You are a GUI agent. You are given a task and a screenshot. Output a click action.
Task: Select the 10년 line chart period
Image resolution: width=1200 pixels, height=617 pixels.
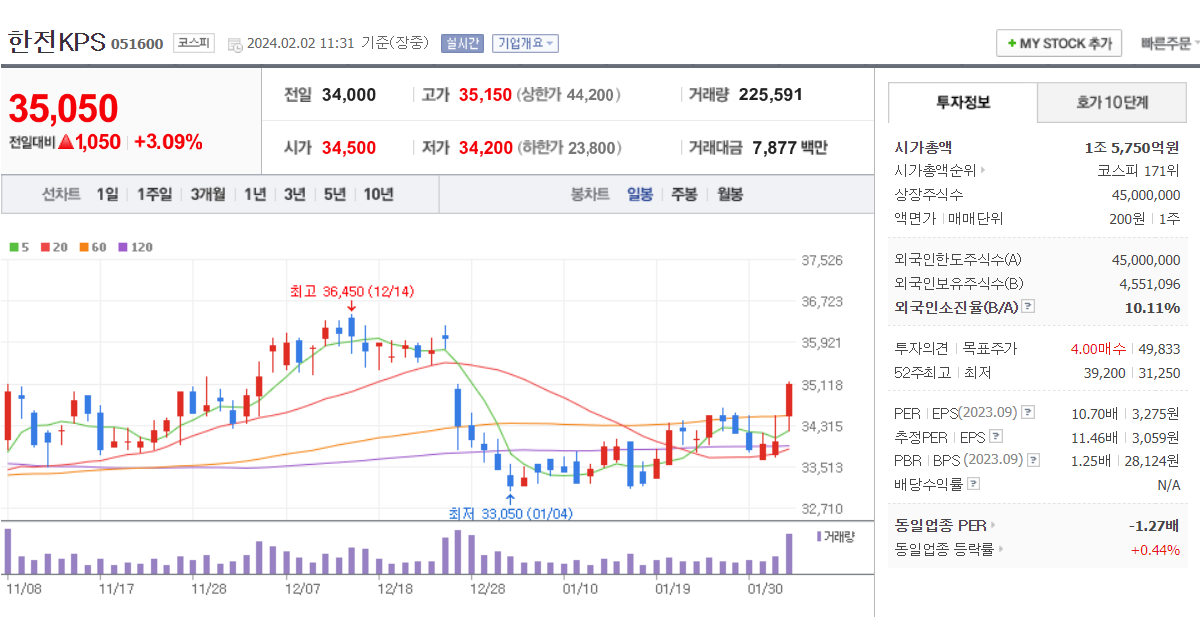[x=378, y=194]
